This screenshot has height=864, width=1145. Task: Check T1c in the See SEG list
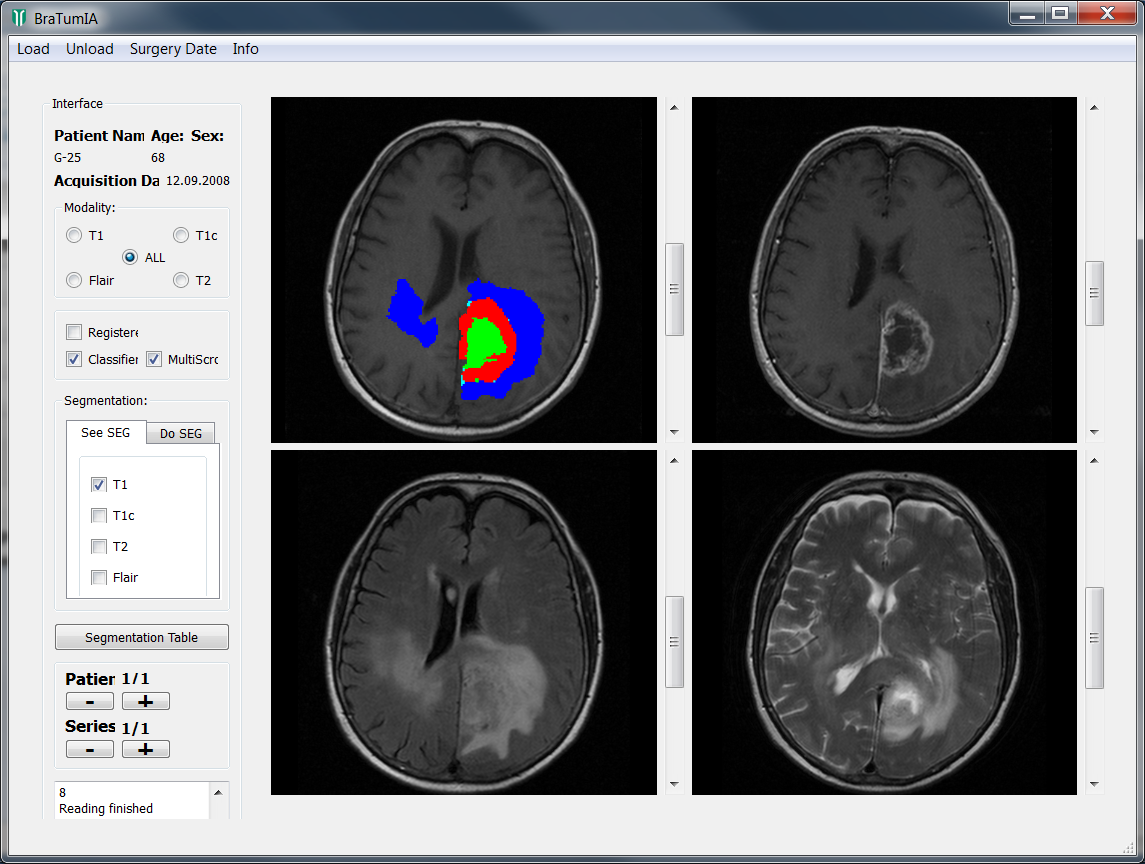[x=99, y=516]
